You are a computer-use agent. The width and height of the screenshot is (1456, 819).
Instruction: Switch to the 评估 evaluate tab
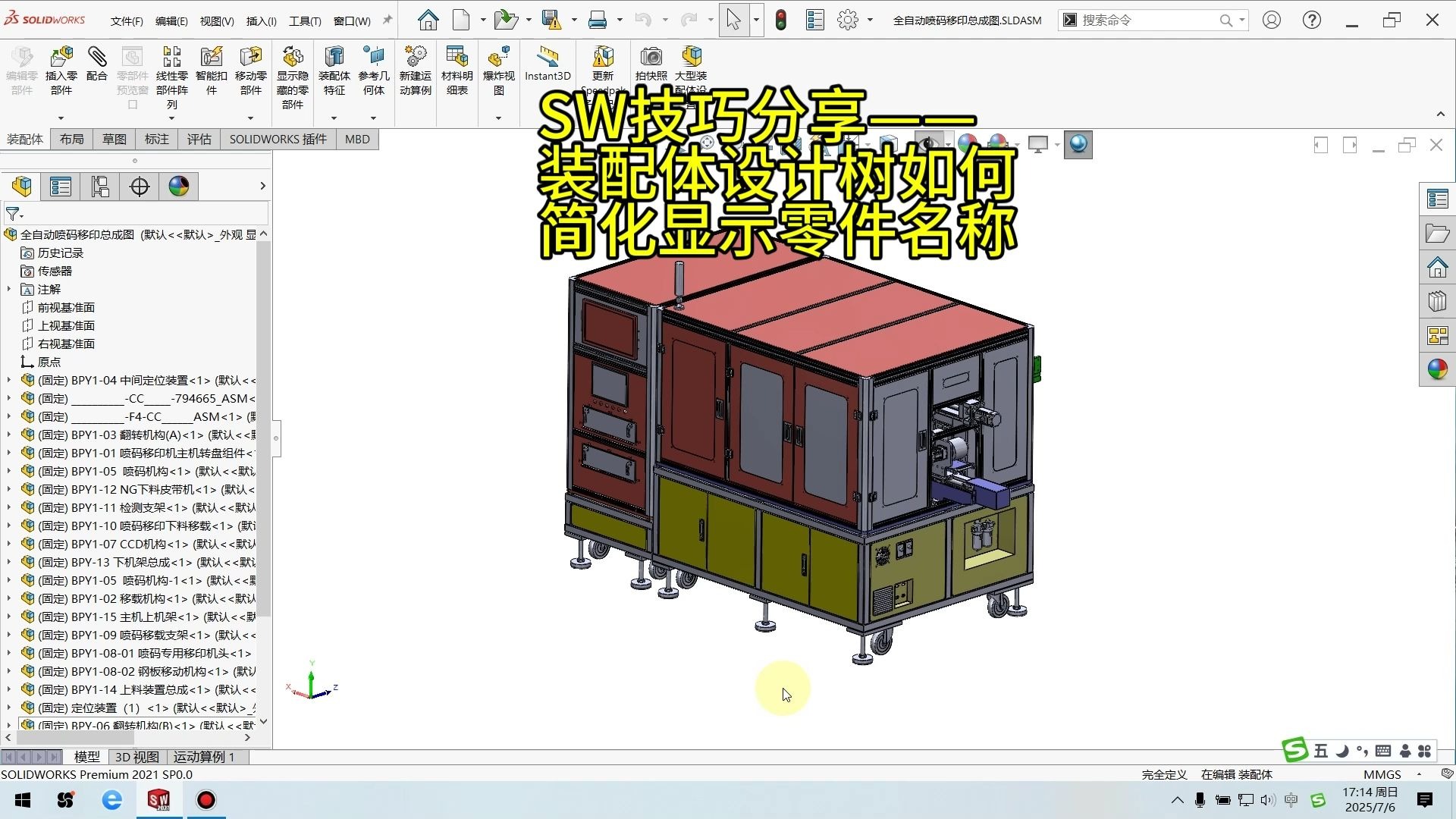coord(199,139)
